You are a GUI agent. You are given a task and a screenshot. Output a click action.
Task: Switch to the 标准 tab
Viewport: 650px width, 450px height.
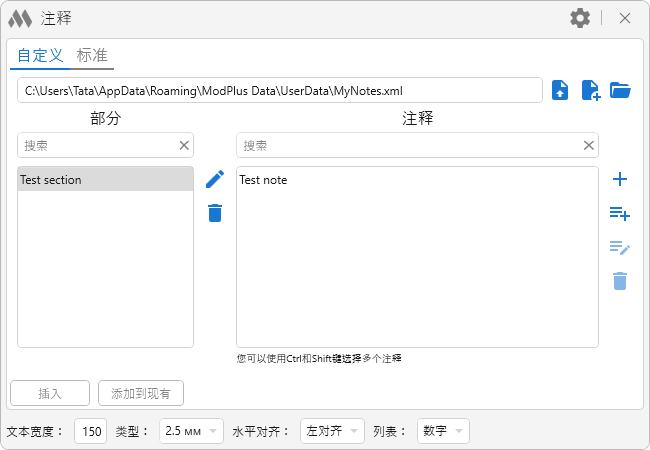(92, 56)
